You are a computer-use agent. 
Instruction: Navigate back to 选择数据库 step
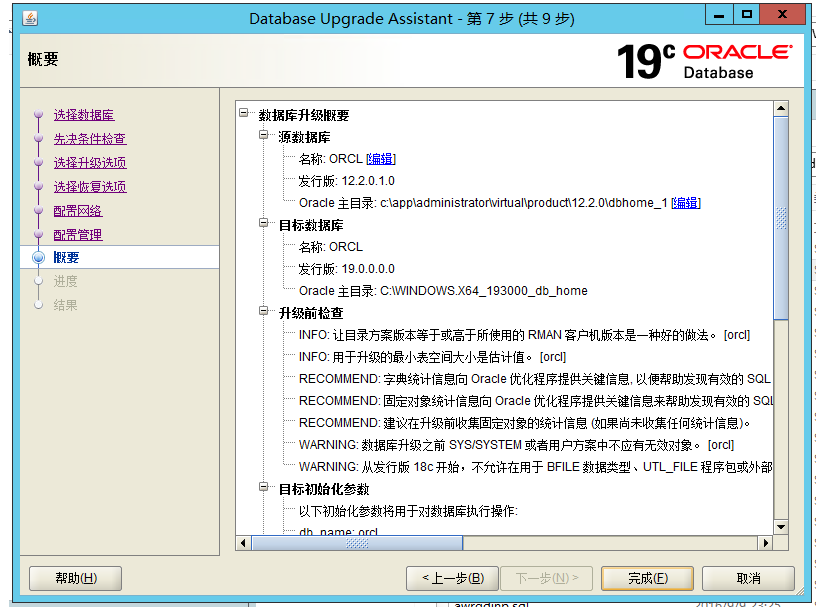84,113
